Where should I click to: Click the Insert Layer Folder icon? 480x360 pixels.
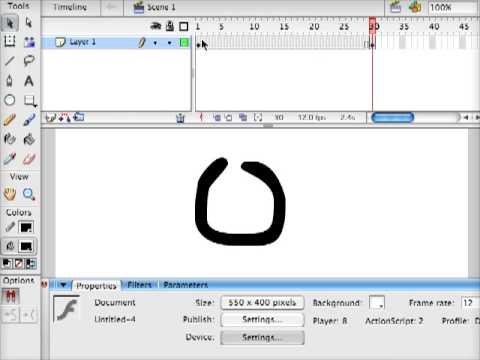pyautogui.click(x=79, y=117)
